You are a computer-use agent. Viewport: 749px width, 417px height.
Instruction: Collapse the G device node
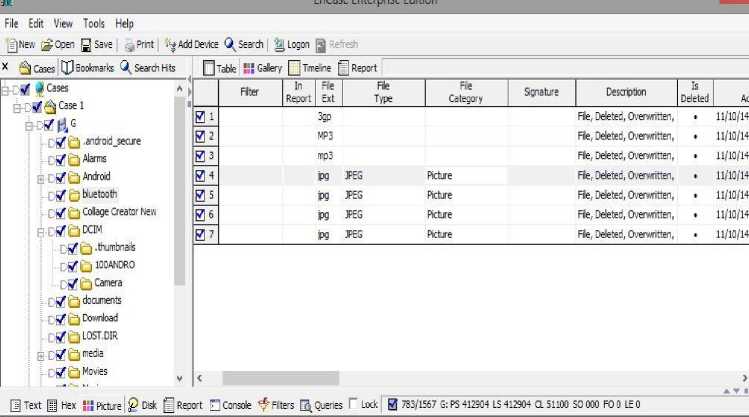[x=29, y=126]
